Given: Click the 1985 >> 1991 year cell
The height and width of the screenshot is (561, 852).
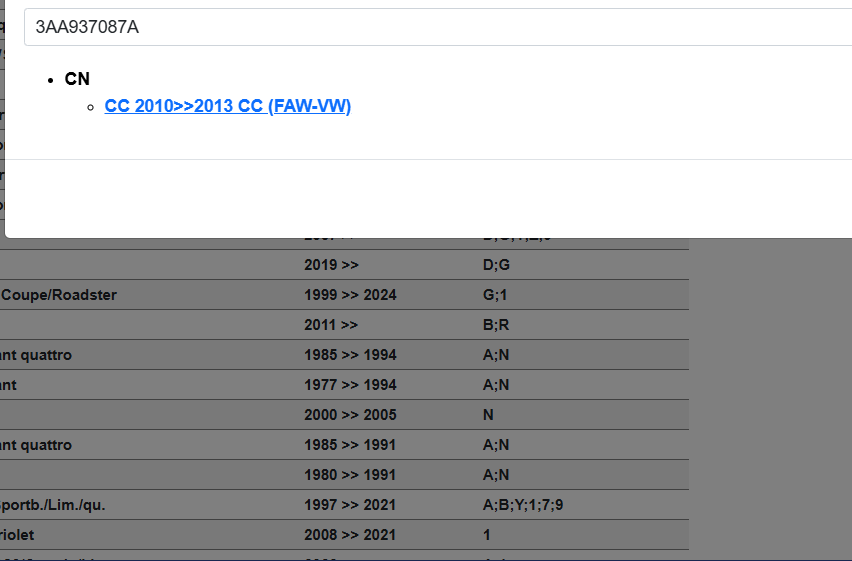Looking at the screenshot, I should (350, 445).
